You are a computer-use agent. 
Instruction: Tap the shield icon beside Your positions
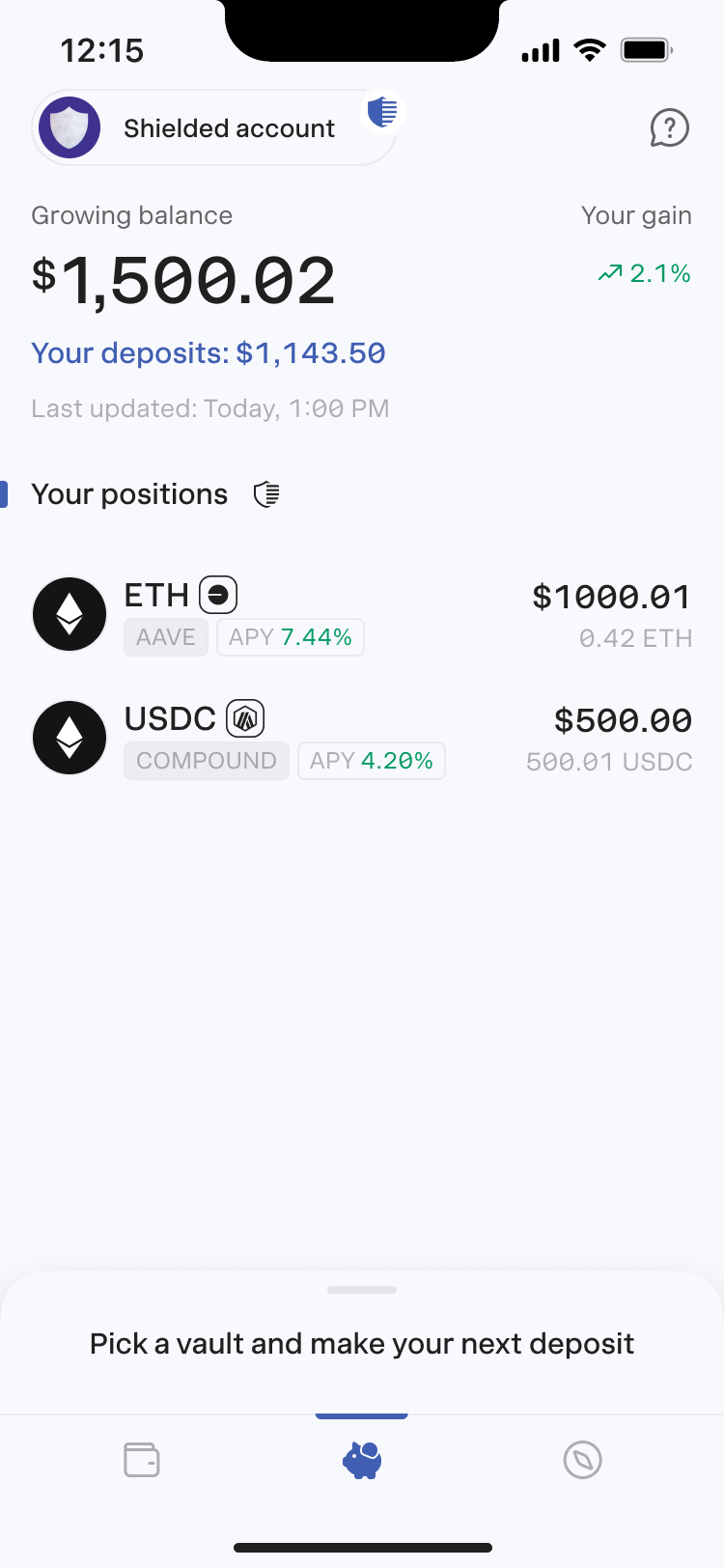266,494
